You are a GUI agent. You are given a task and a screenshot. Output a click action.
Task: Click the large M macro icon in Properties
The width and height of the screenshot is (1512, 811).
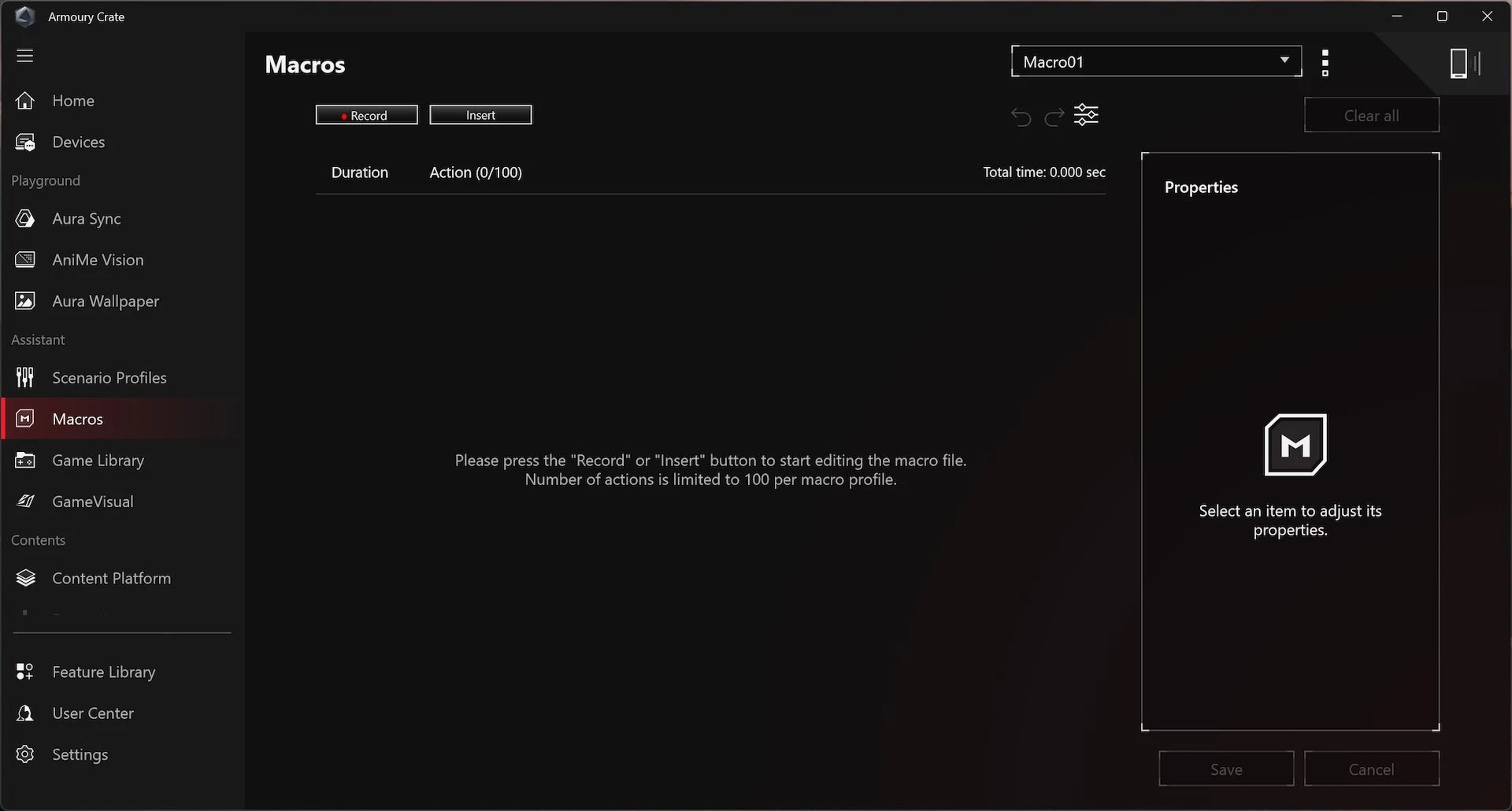[x=1295, y=445]
